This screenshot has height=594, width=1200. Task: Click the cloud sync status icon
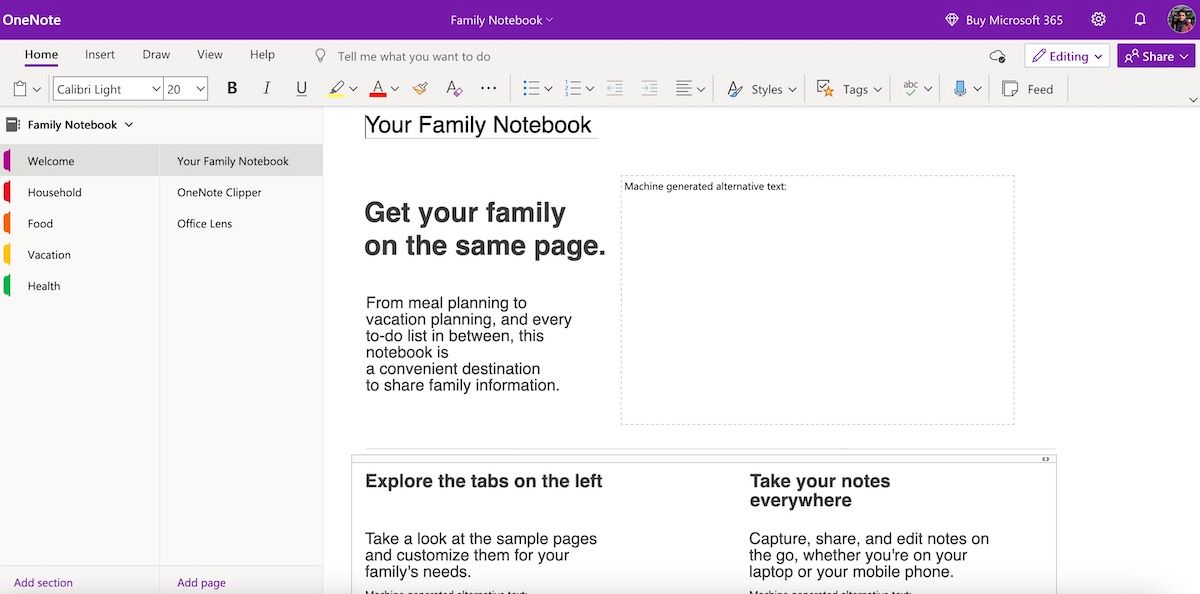(996, 56)
